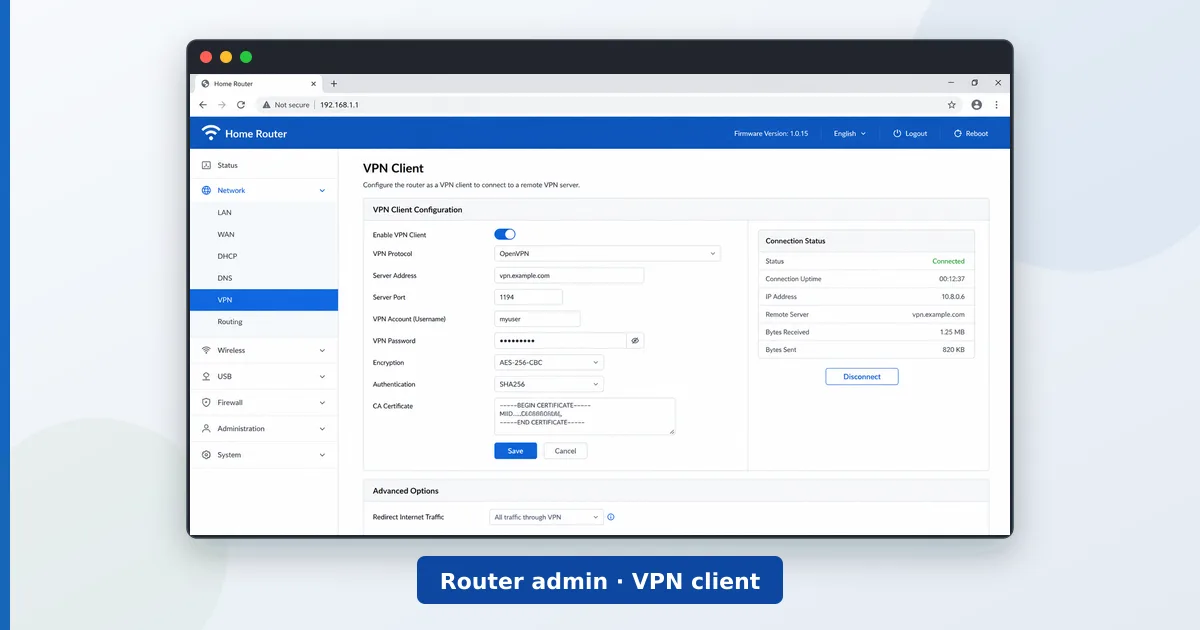This screenshot has height=630, width=1200.
Task: Click inside the CA Certificate text area
Action: [584, 416]
